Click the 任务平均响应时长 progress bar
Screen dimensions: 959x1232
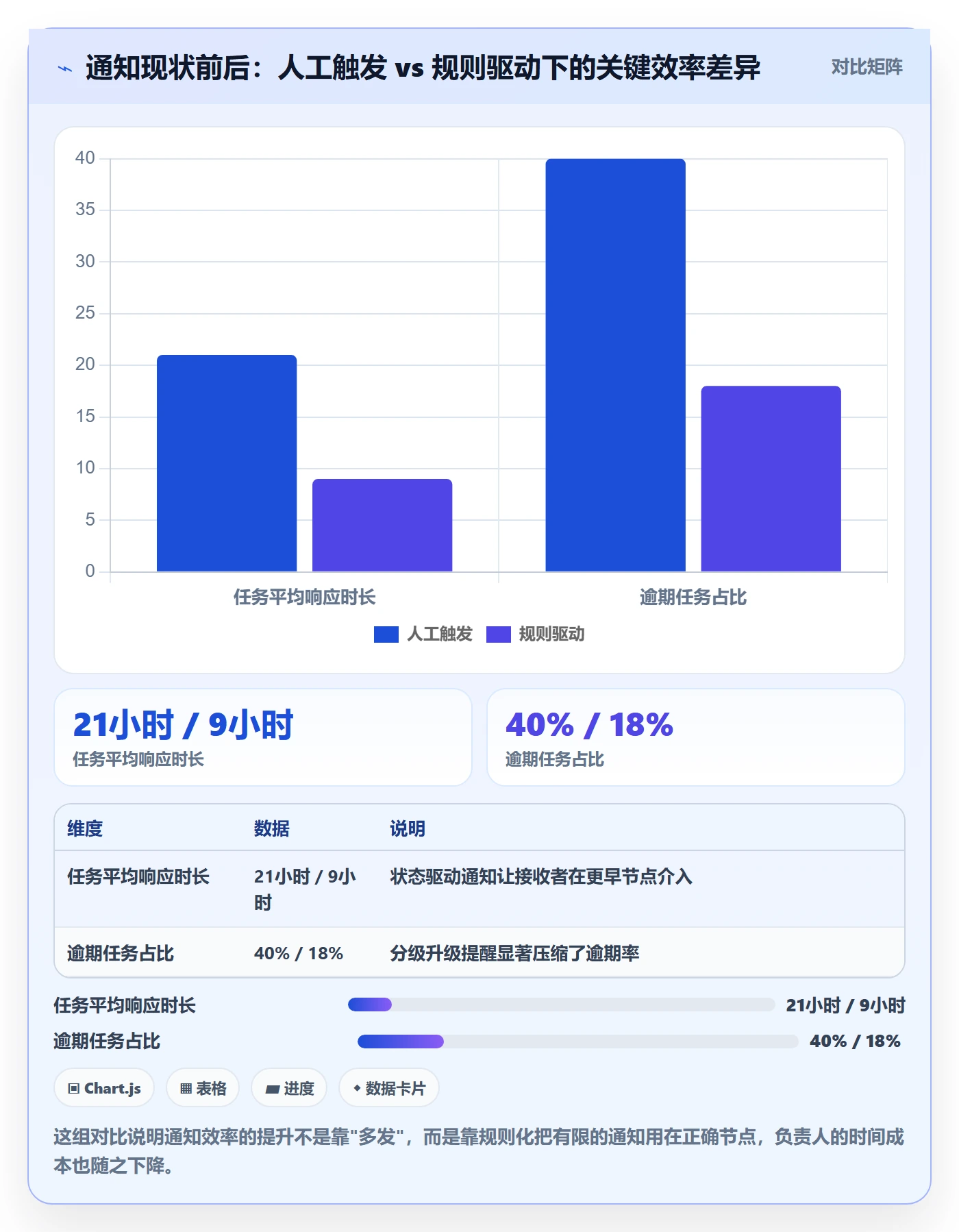pyautogui.click(x=561, y=1005)
